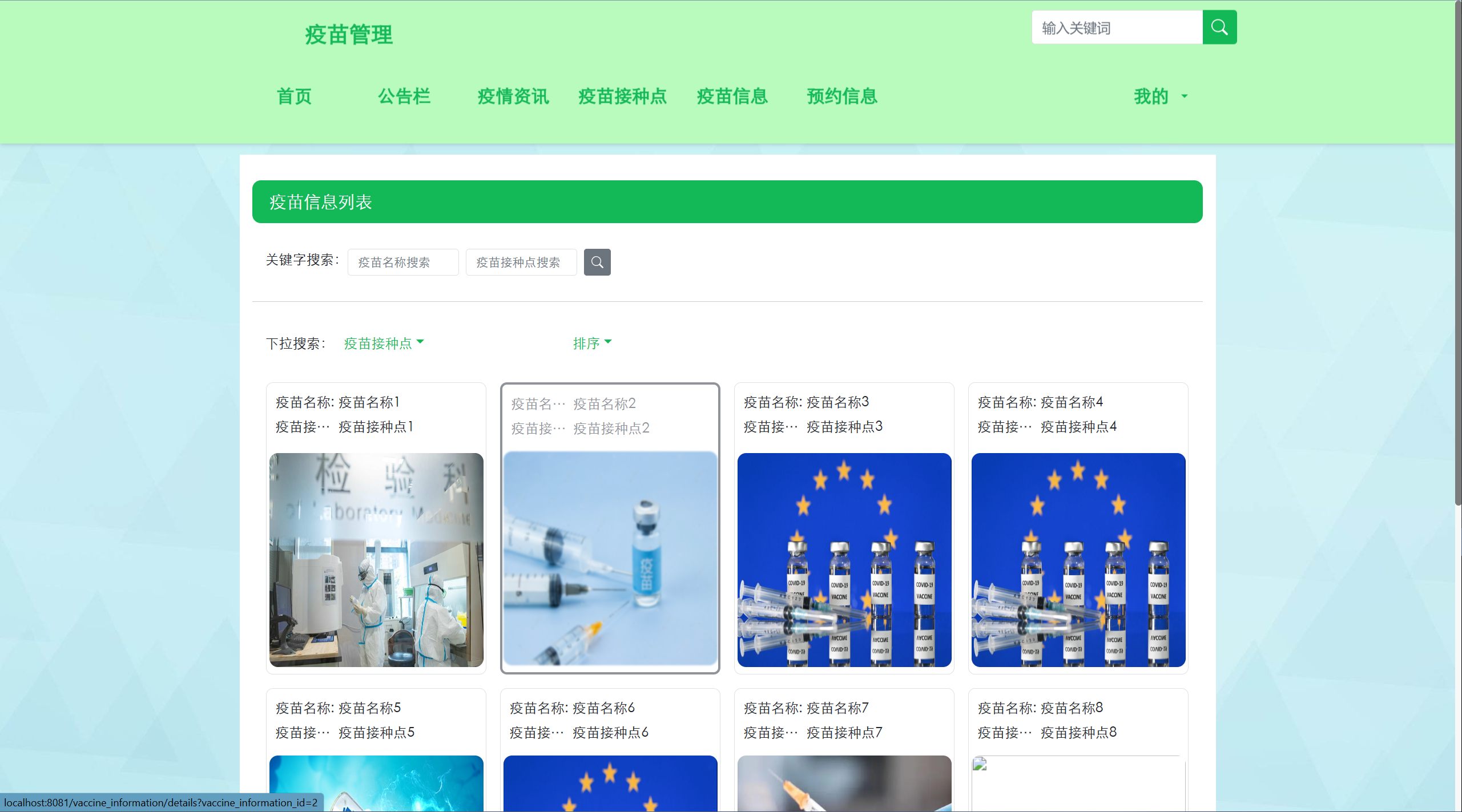Click the 疫苗管理 site title

pos(349,34)
